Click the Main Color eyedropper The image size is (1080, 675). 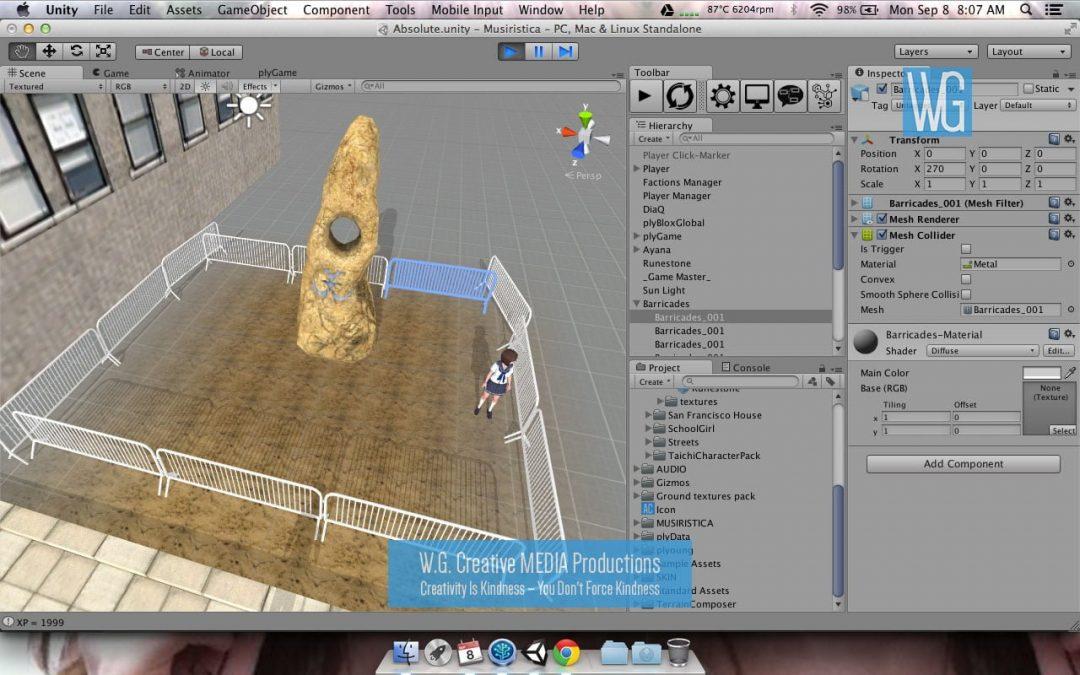tap(1069, 373)
